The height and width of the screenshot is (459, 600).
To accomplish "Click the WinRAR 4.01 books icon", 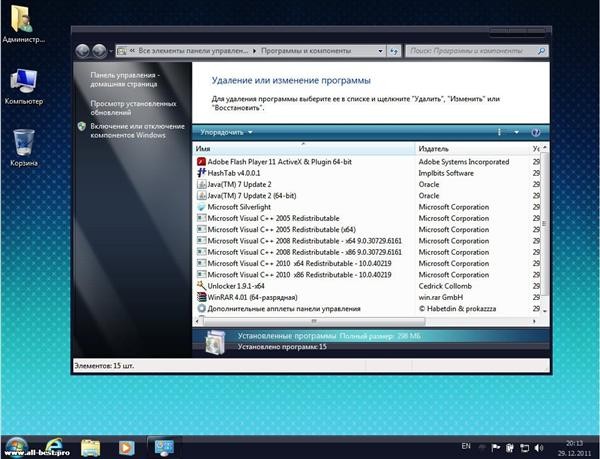I will click(201, 297).
